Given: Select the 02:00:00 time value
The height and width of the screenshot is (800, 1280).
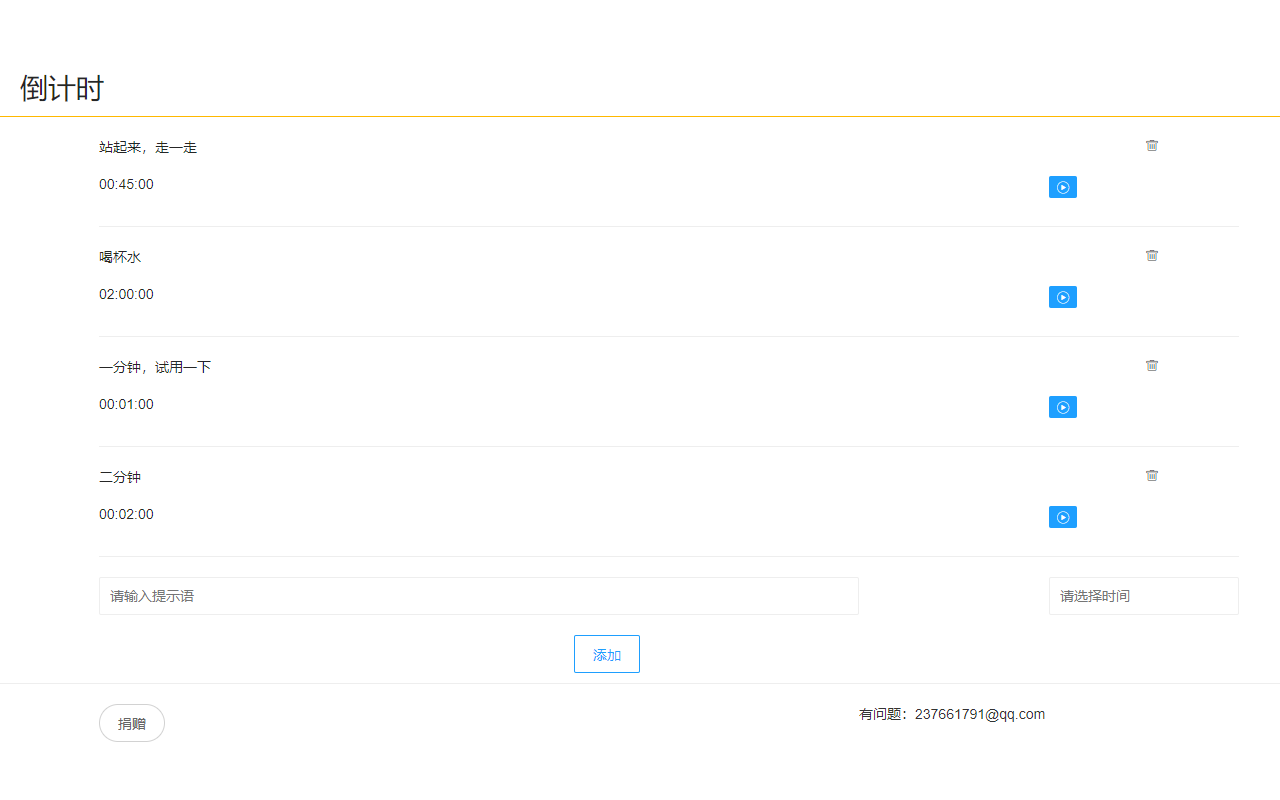Looking at the screenshot, I should (127, 294).
